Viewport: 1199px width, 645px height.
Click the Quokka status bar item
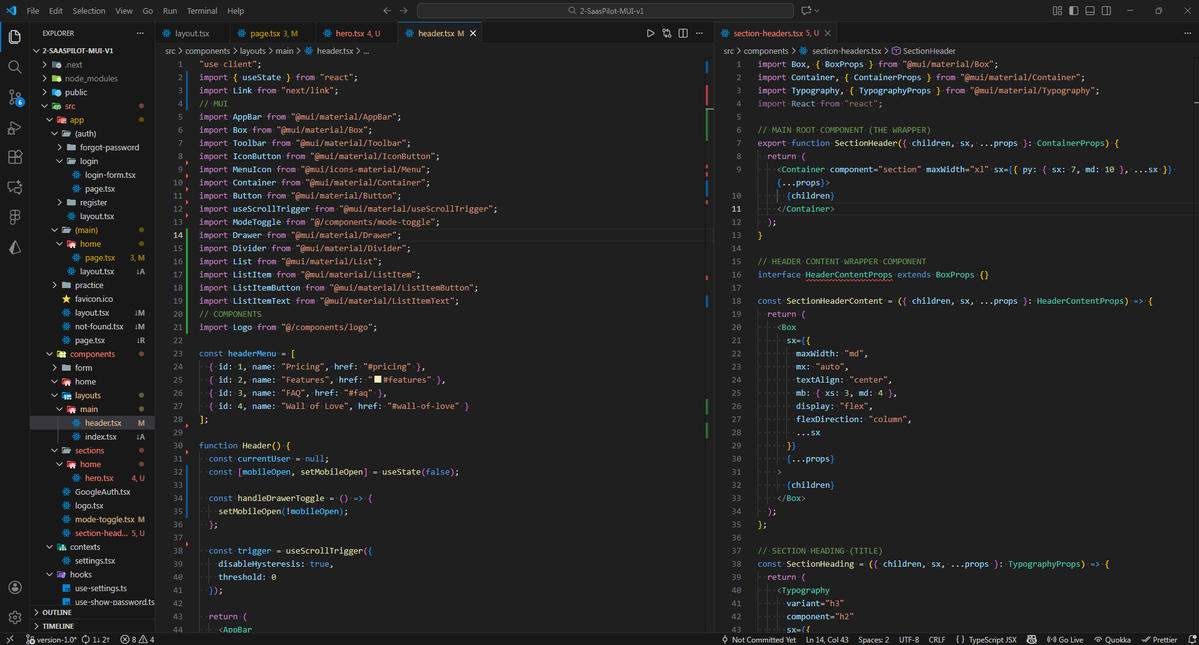[1112, 639]
